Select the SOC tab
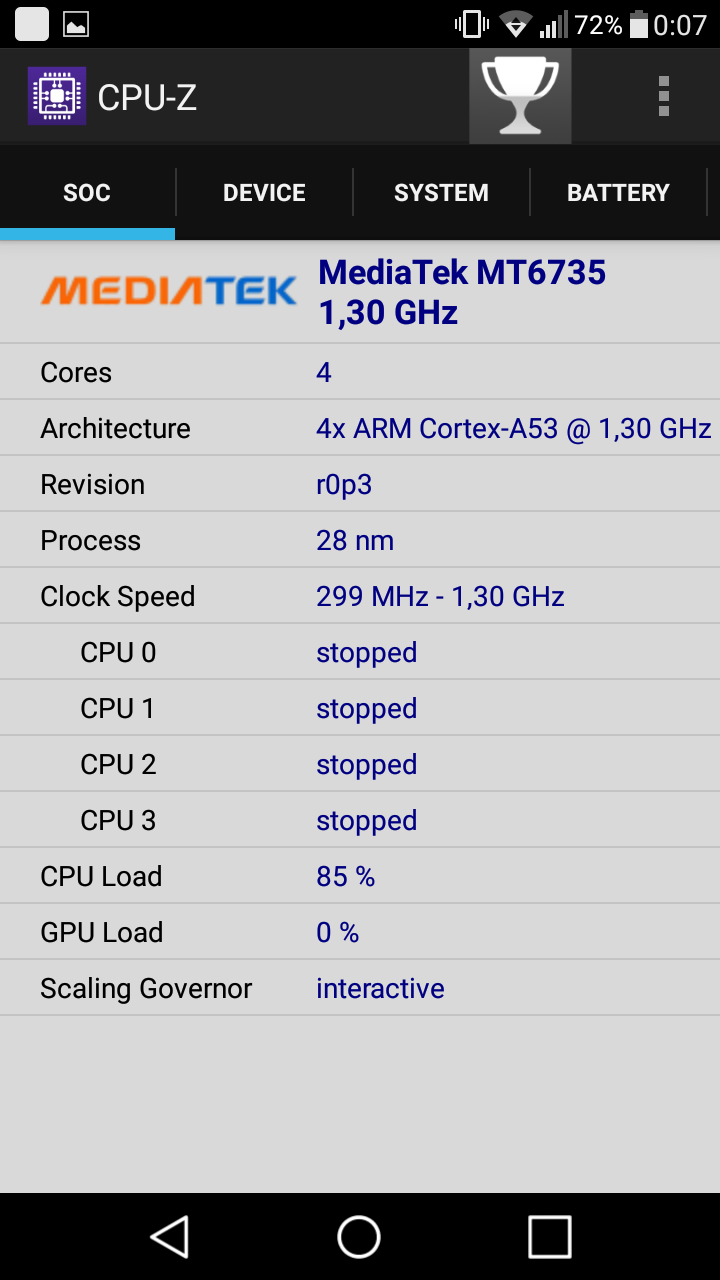 click(x=87, y=193)
